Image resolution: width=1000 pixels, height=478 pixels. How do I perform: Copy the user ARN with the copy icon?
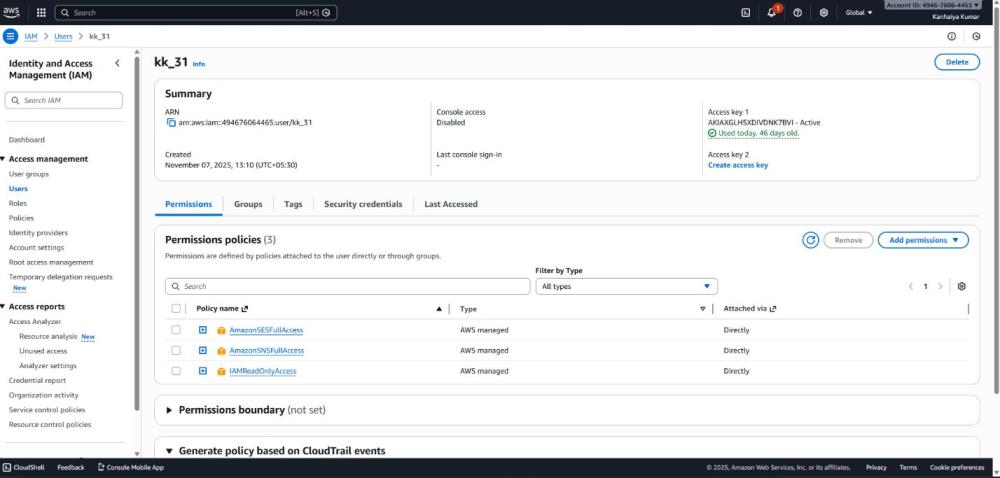[x=171, y=122]
